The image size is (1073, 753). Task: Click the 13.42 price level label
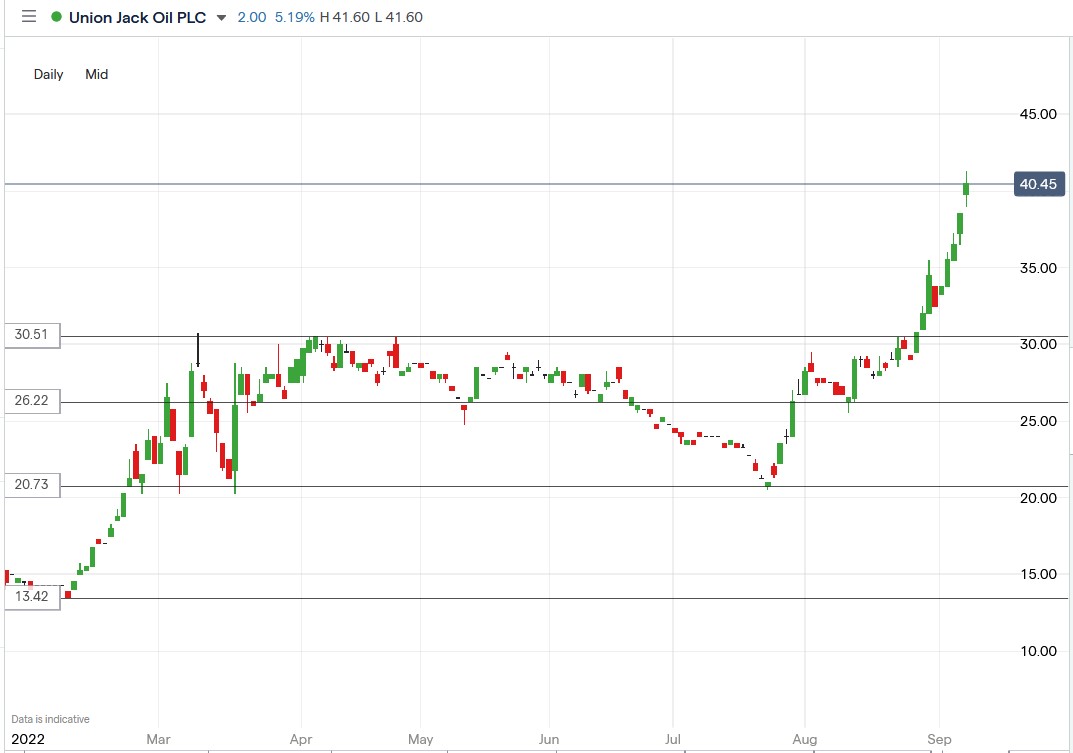[x=30, y=597]
